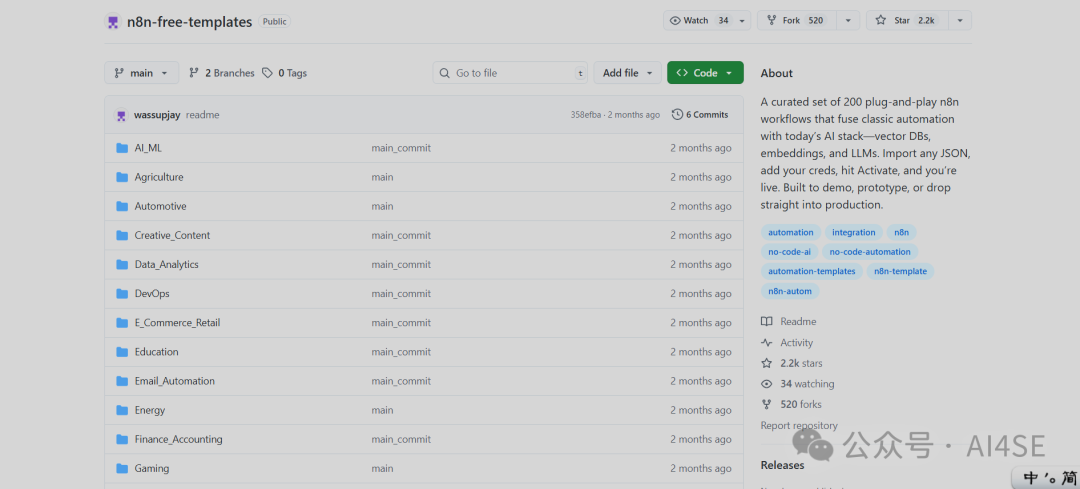Viewport: 1080px width, 489px height.
Task: Click the watching eye icon in About
Action: click(767, 384)
